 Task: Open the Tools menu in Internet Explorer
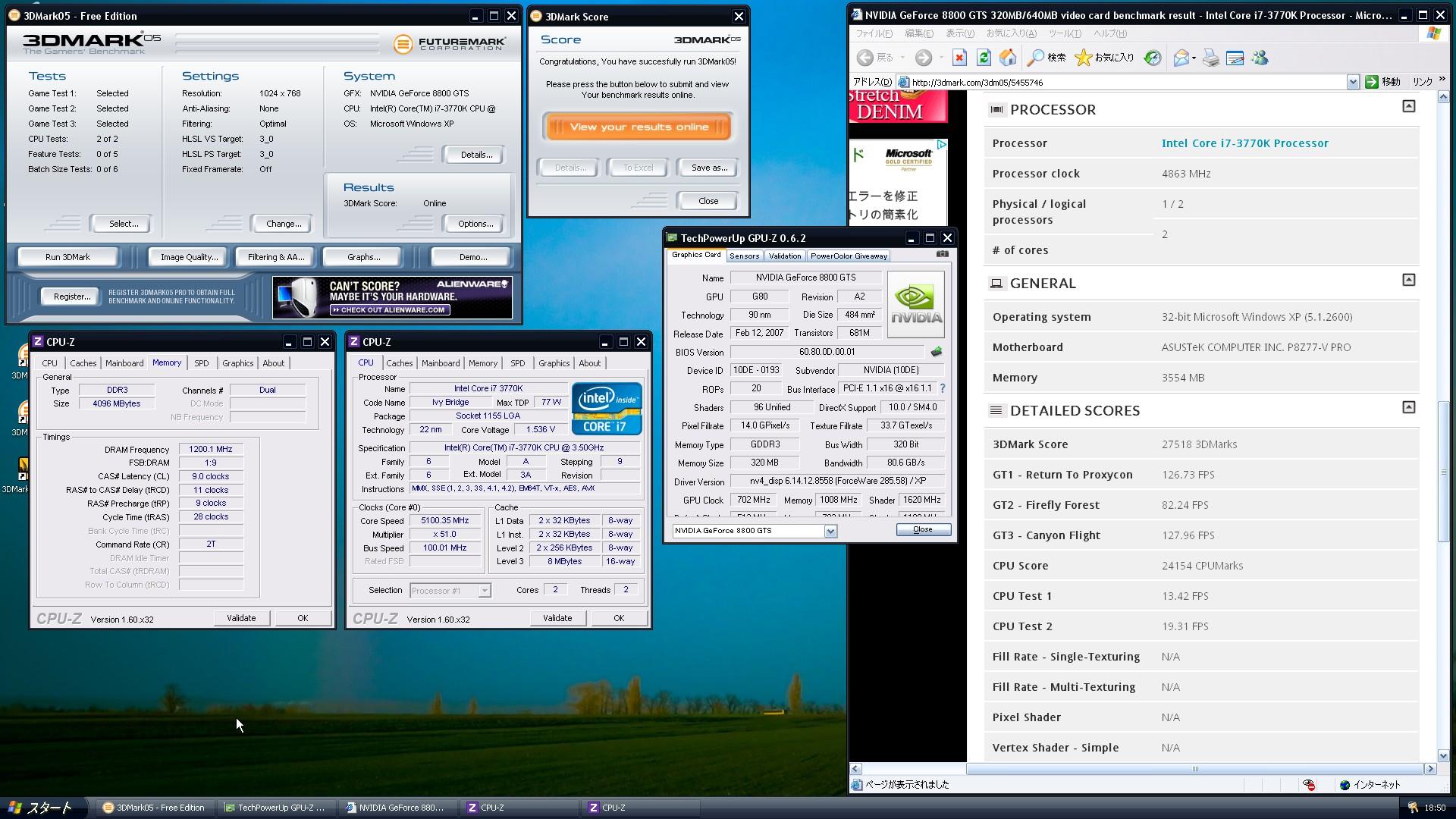(1065, 33)
